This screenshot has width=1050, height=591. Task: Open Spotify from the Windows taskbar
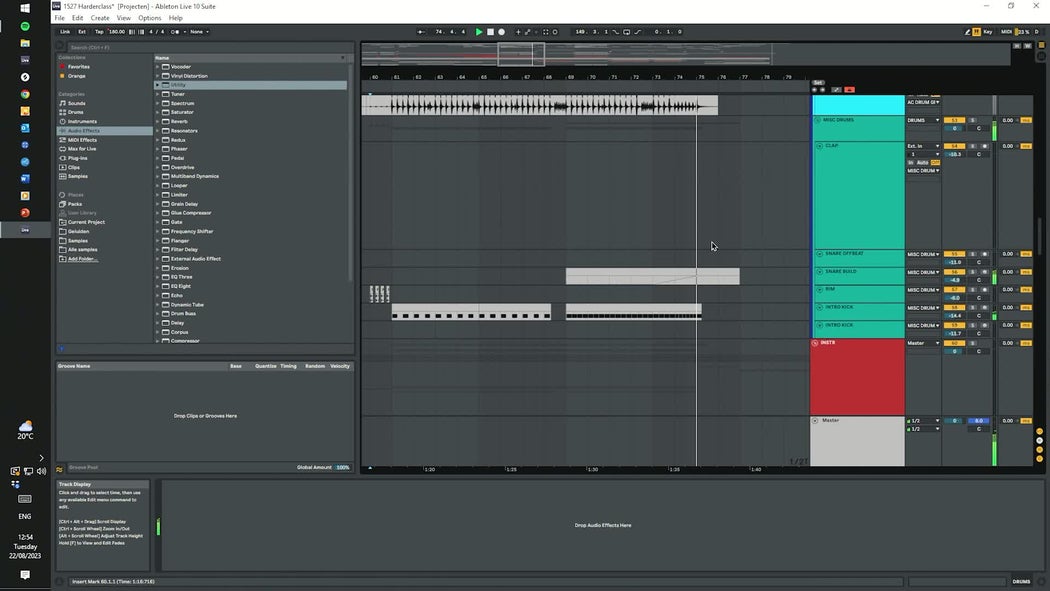[x=25, y=26]
